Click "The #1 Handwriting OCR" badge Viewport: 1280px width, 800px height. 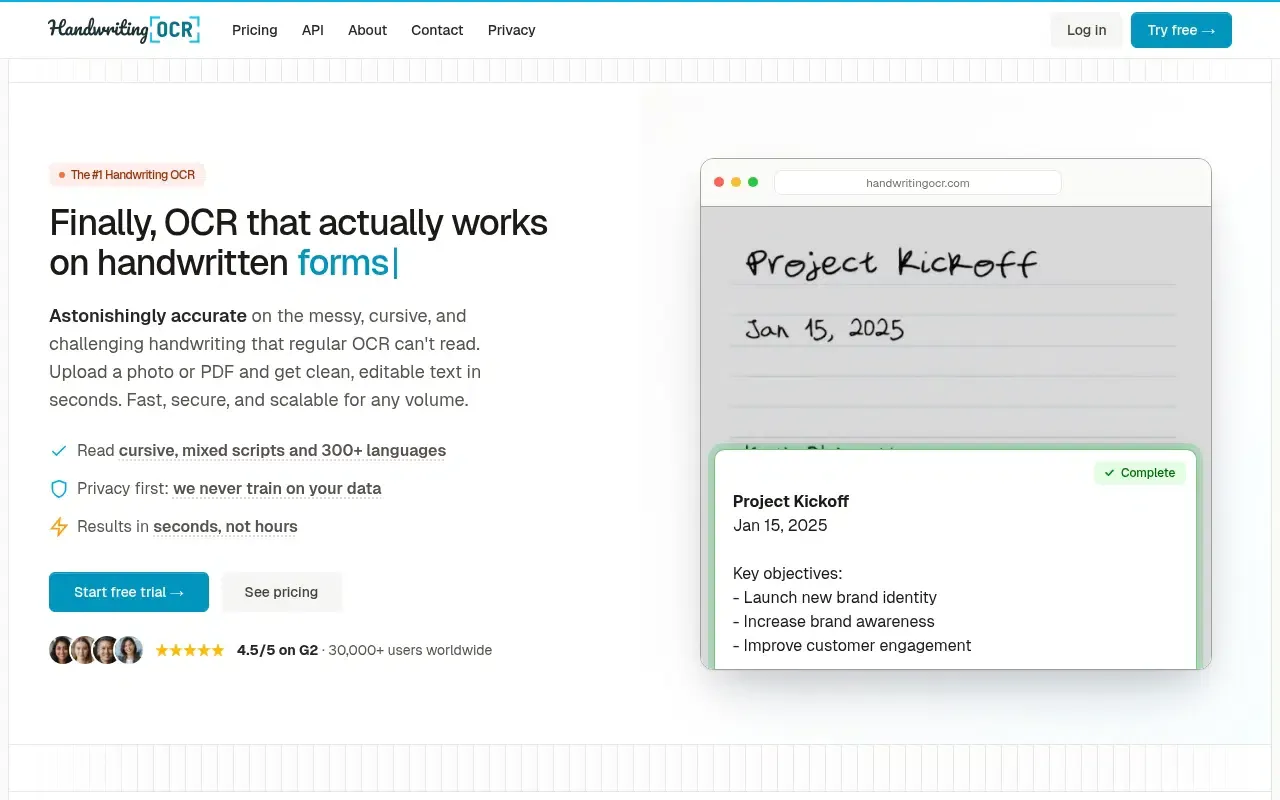[x=127, y=175]
